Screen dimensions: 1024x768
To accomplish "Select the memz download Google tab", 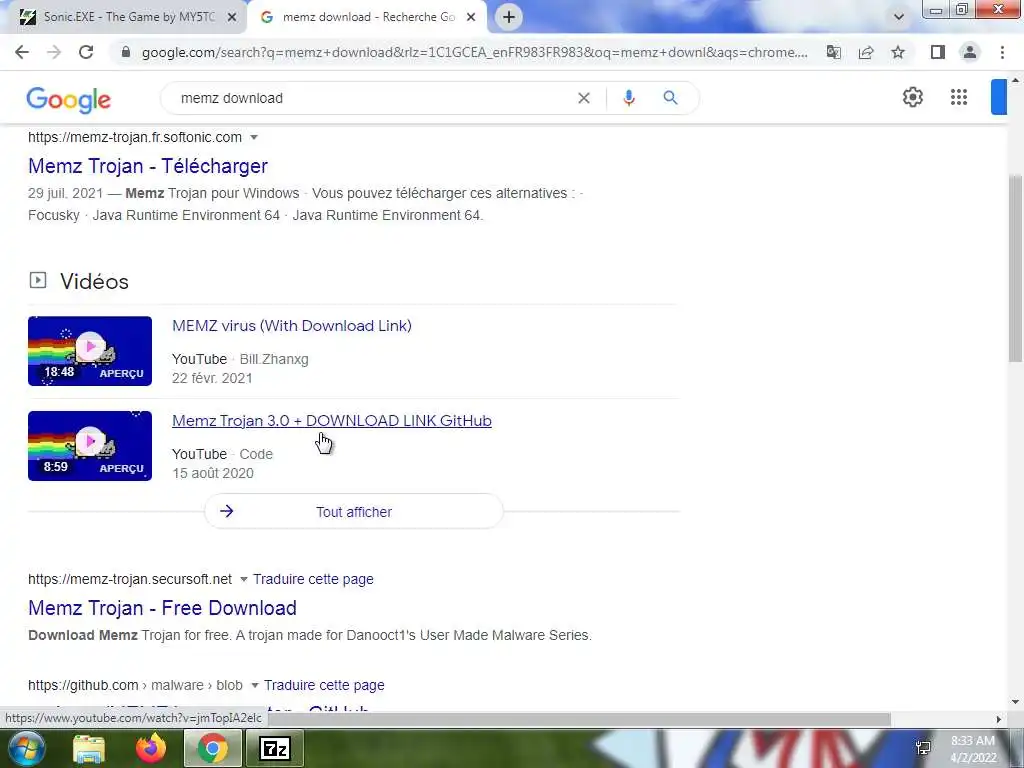I will pos(368,17).
